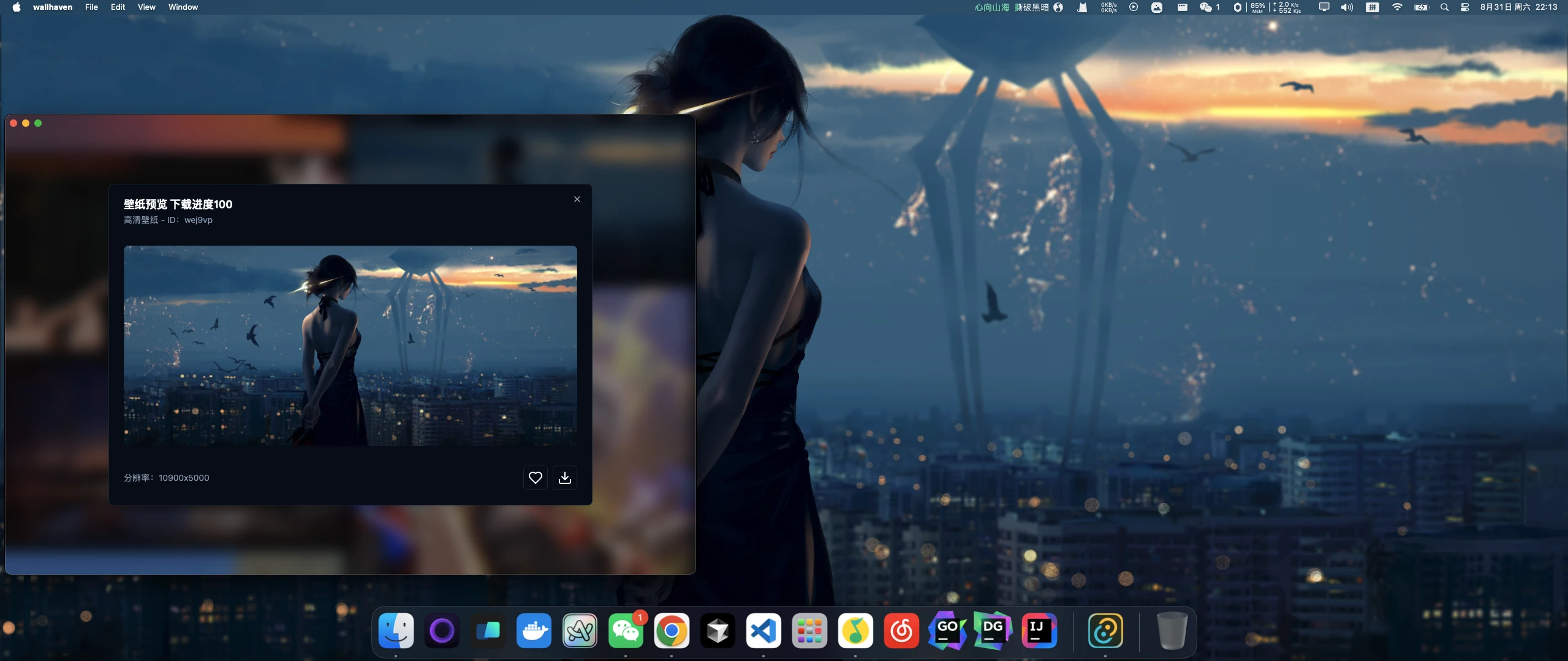
Task: Open the 85% MEM memory monitor in the menu bar
Action: click(1257, 7)
